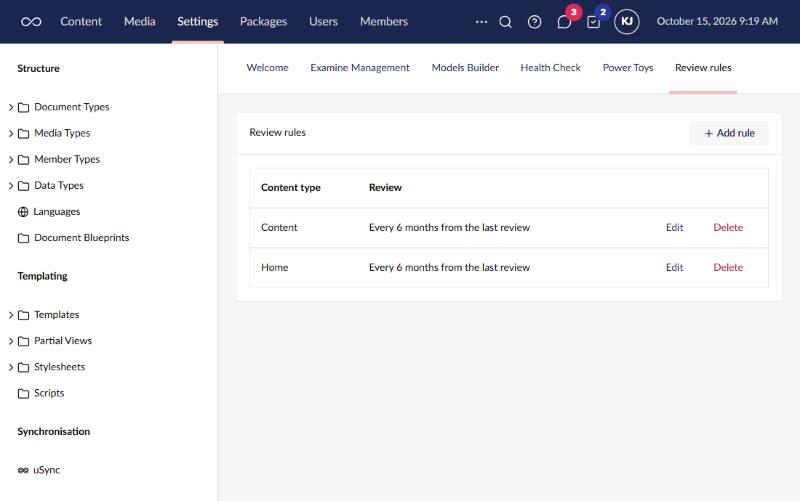Click the Document Types folder icon
The height and width of the screenshot is (501, 800).
coord(23,107)
